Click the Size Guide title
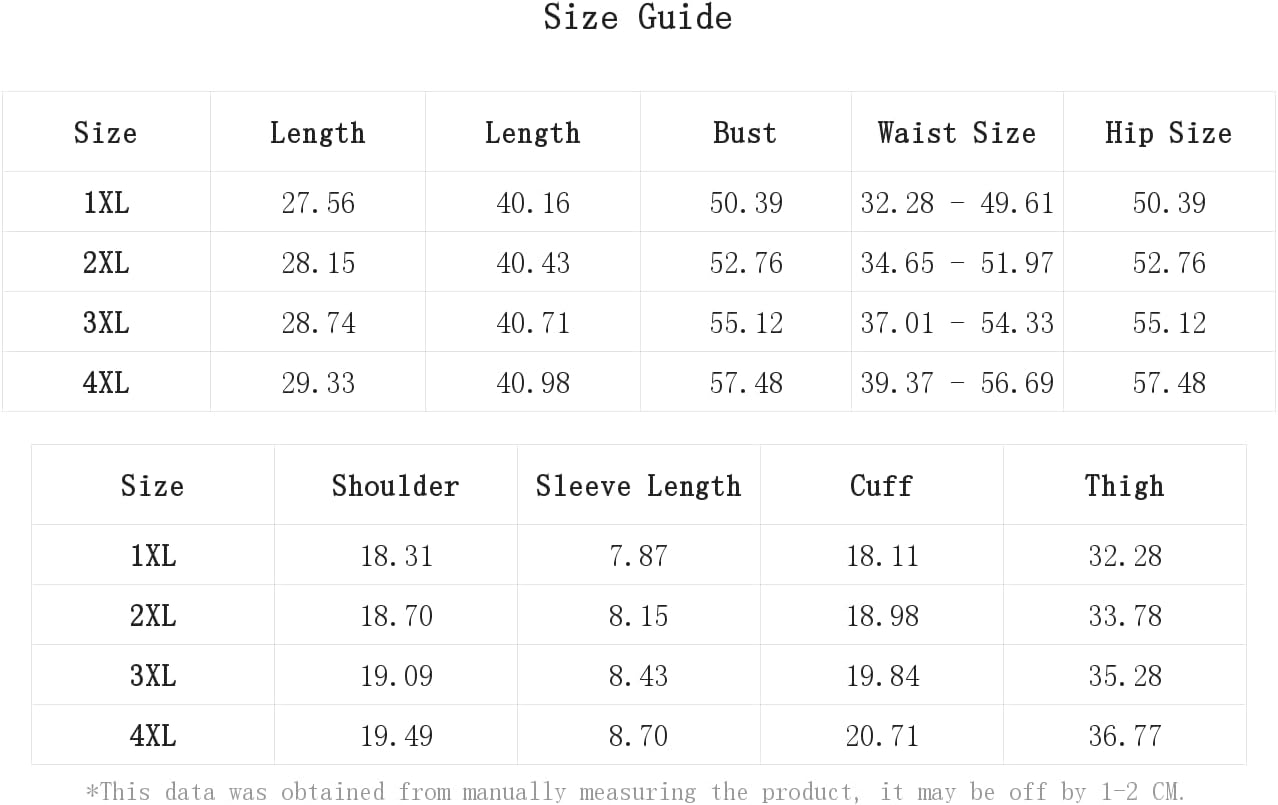The image size is (1278, 805). coord(638,17)
